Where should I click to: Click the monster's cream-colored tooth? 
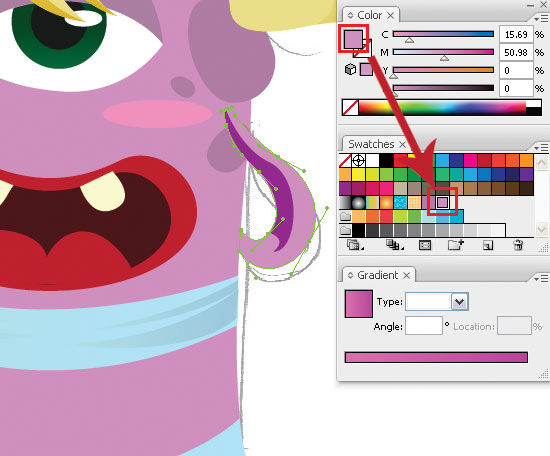[103, 191]
